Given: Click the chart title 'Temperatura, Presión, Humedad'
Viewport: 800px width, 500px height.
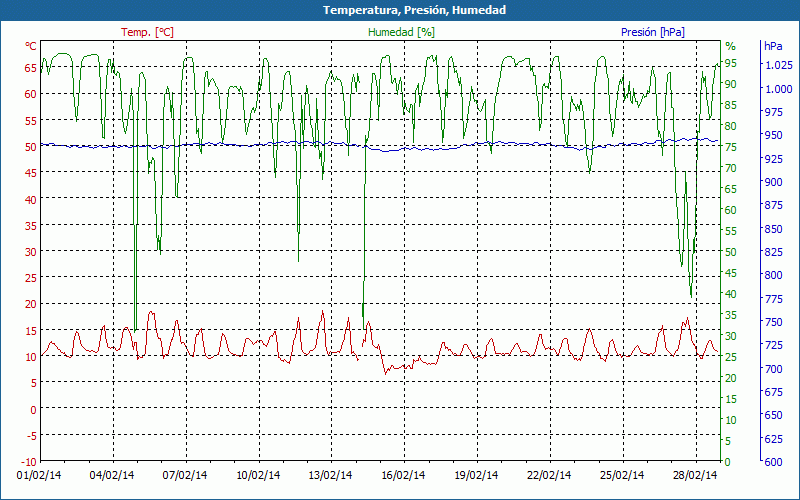Looking at the screenshot, I should pyautogui.click(x=414, y=10).
